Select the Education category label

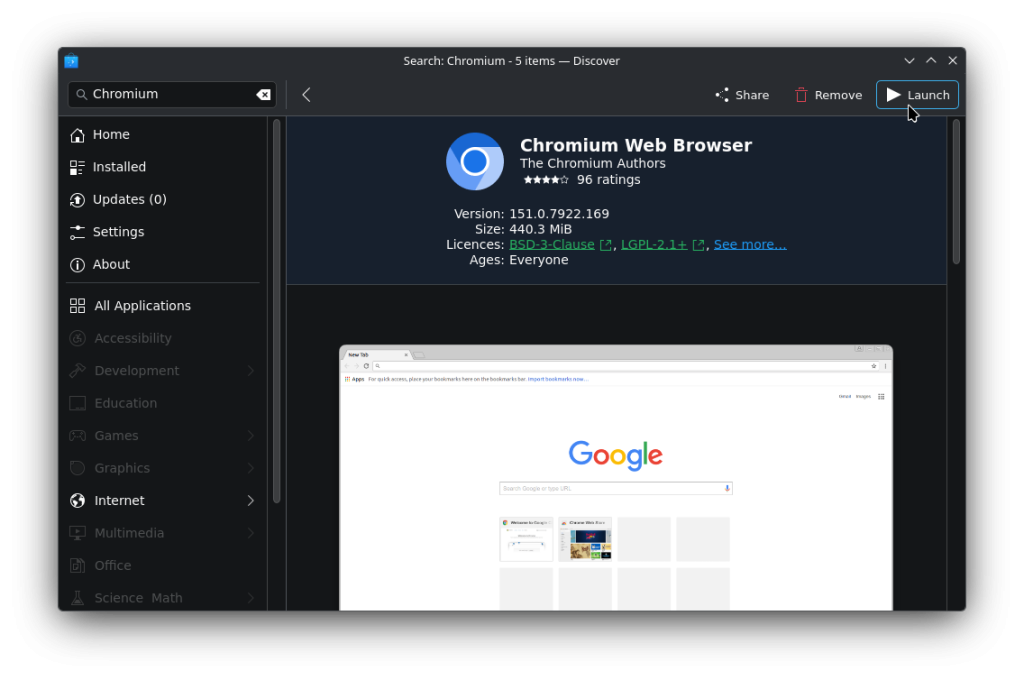[125, 403]
